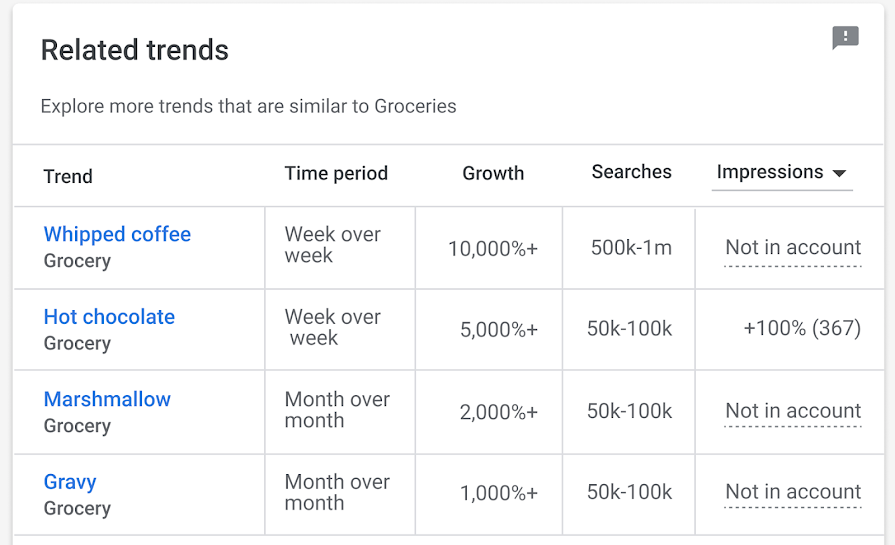
Task: Click the Trend column header
Action: (68, 177)
